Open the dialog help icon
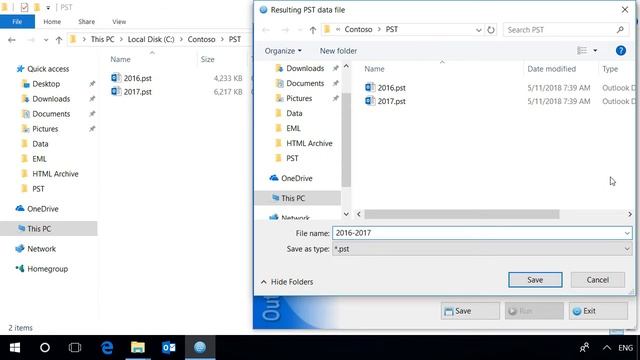This screenshot has width=640, height=360. click(x=620, y=51)
